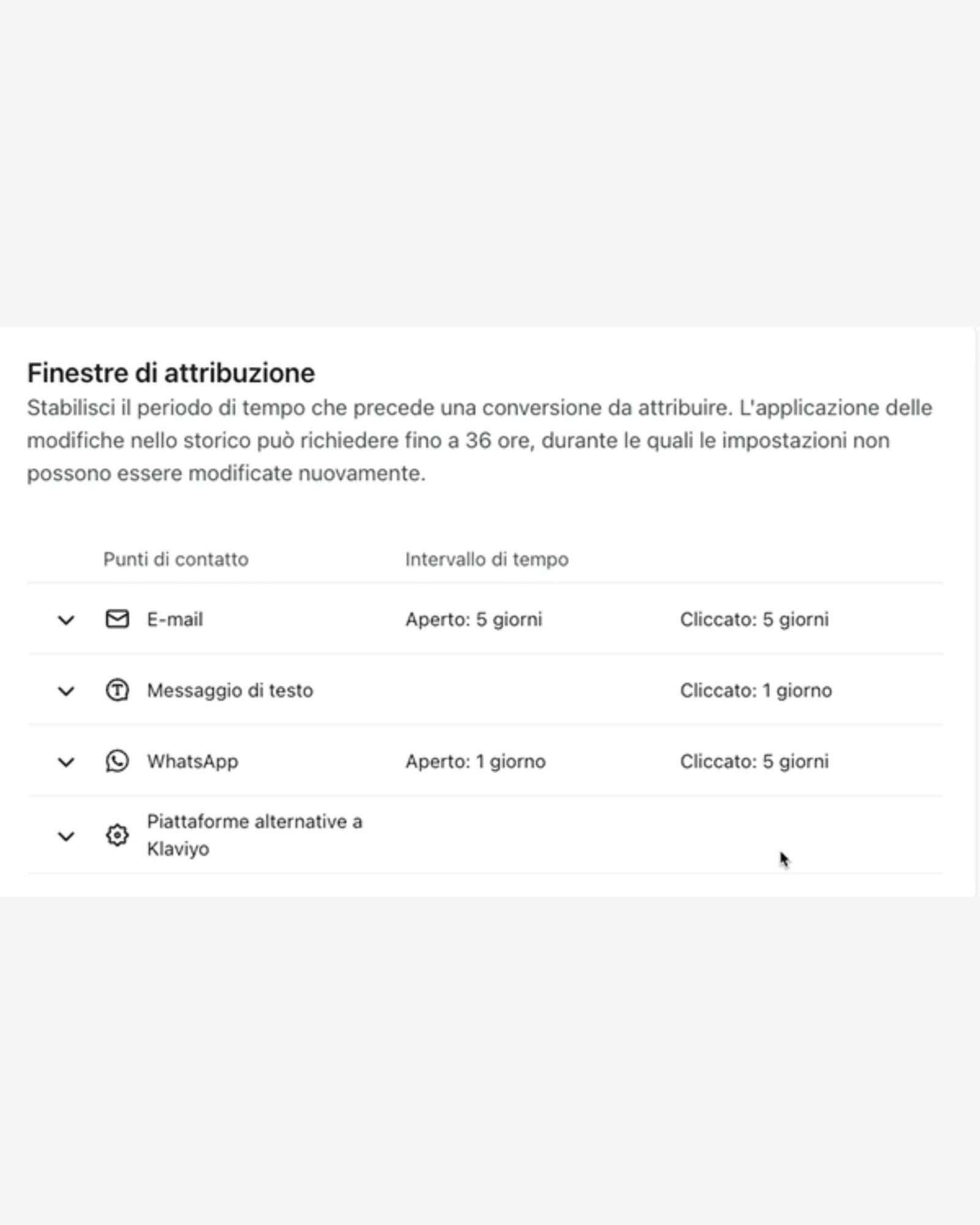
Task: Click the E-mail row label
Action: tap(175, 619)
